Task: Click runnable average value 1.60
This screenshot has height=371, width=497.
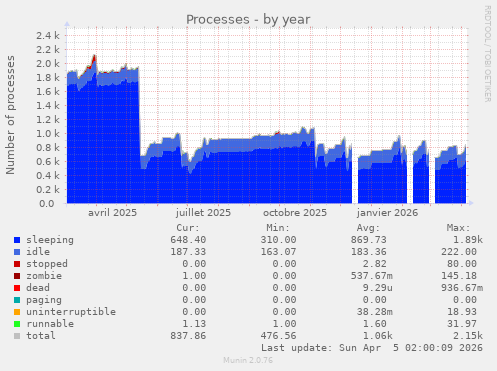Action: [x=374, y=324]
